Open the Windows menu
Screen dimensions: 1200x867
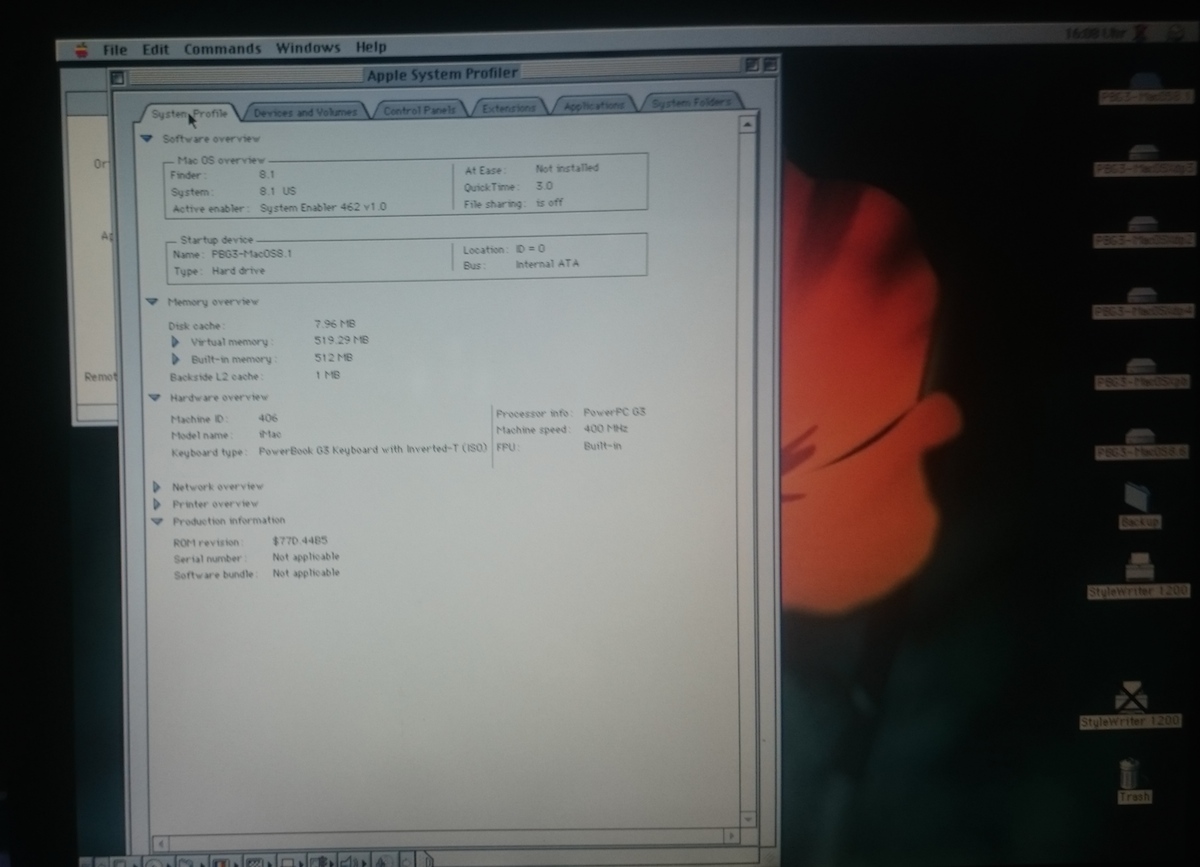308,48
